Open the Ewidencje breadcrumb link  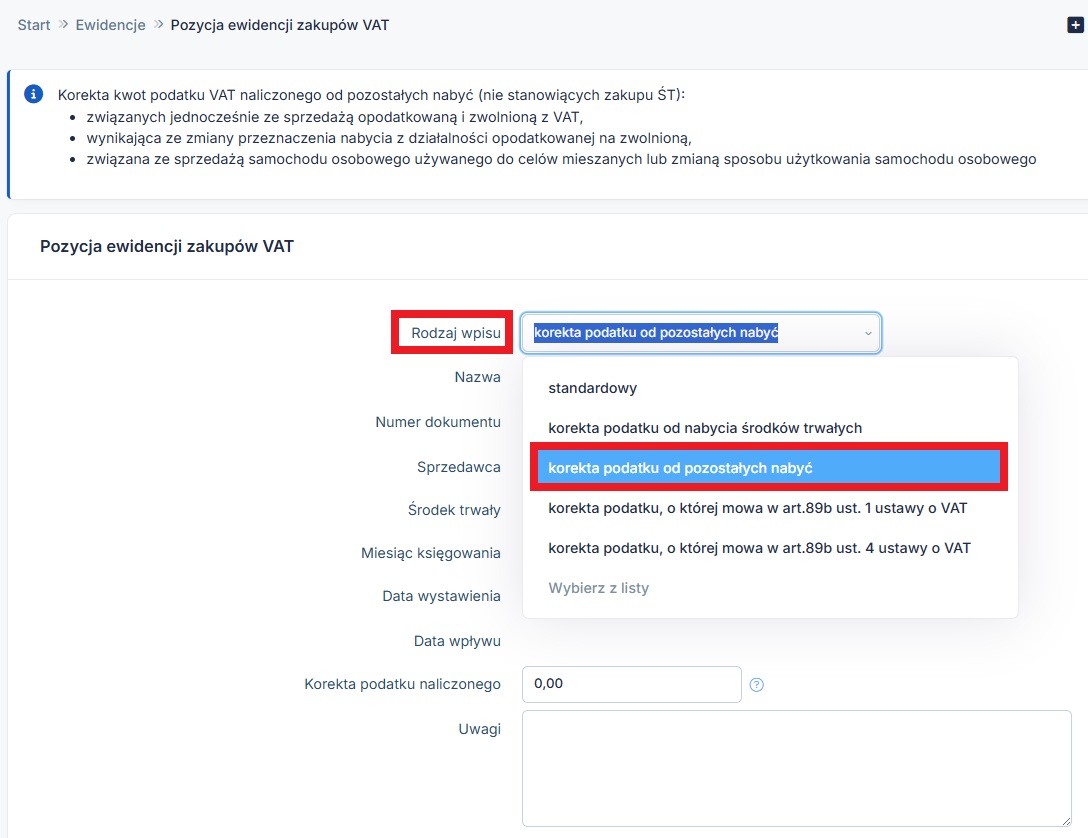[x=110, y=25]
